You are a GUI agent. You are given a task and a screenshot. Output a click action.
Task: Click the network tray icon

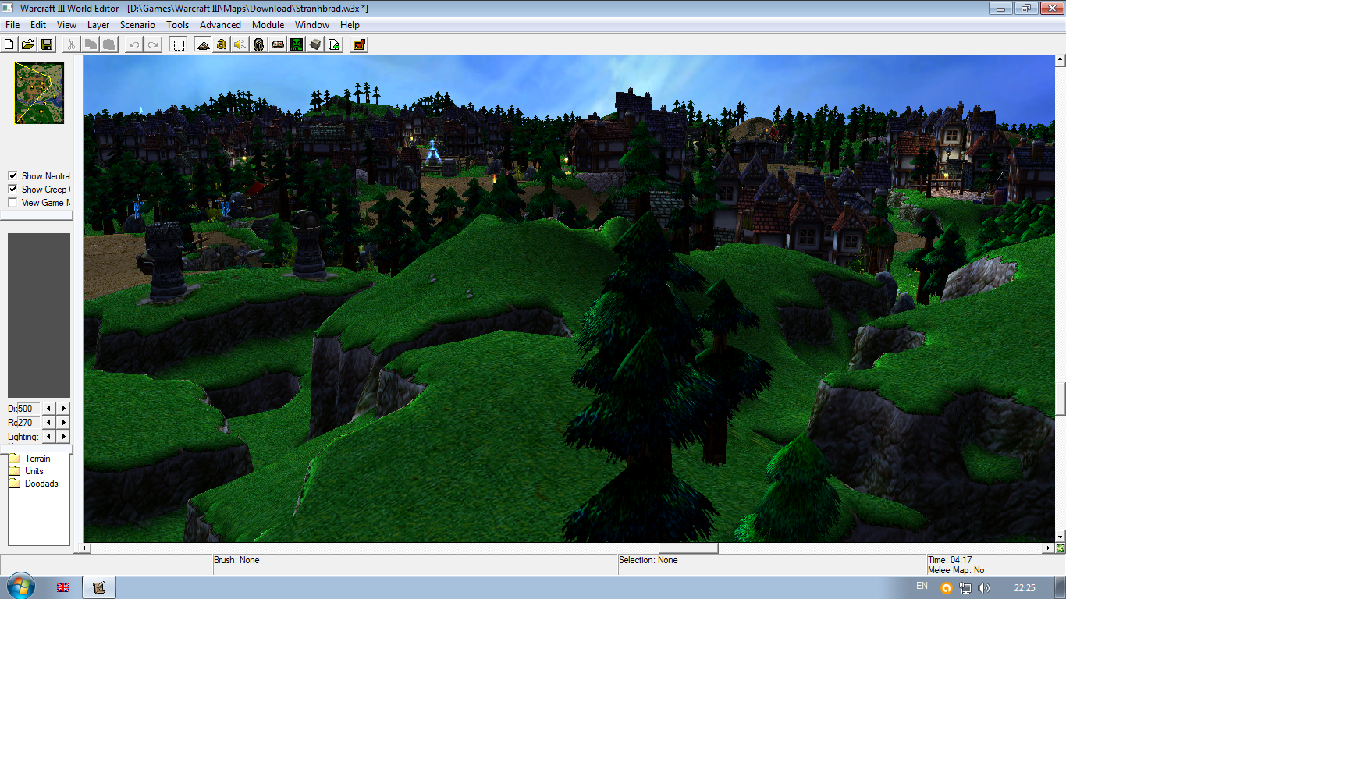[x=966, y=588]
